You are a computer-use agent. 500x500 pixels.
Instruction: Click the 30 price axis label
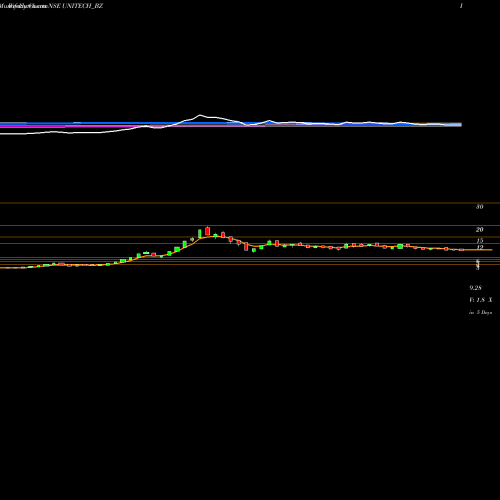[479, 207]
